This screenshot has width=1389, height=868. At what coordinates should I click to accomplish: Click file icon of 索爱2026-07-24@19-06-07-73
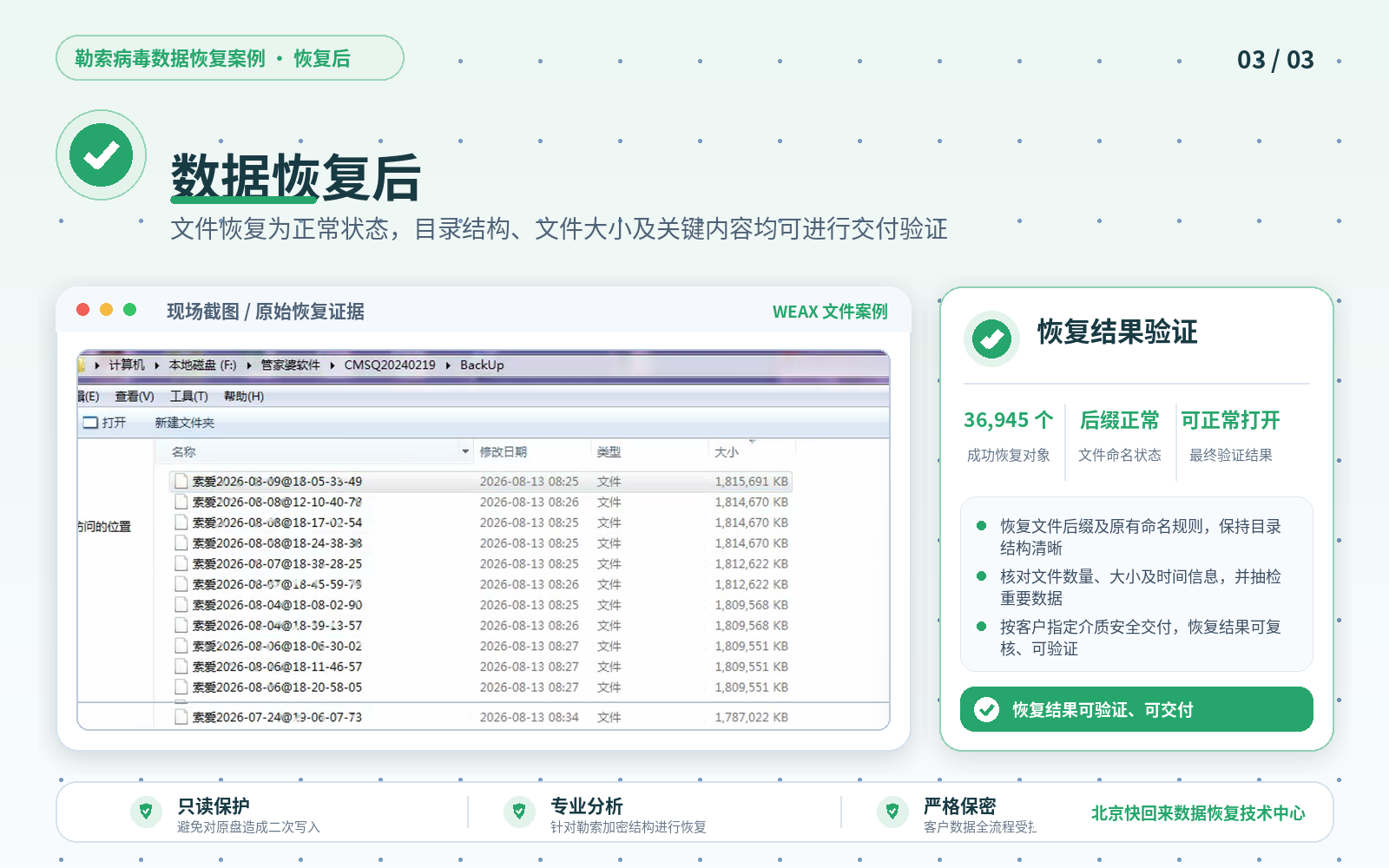point(181,717)
